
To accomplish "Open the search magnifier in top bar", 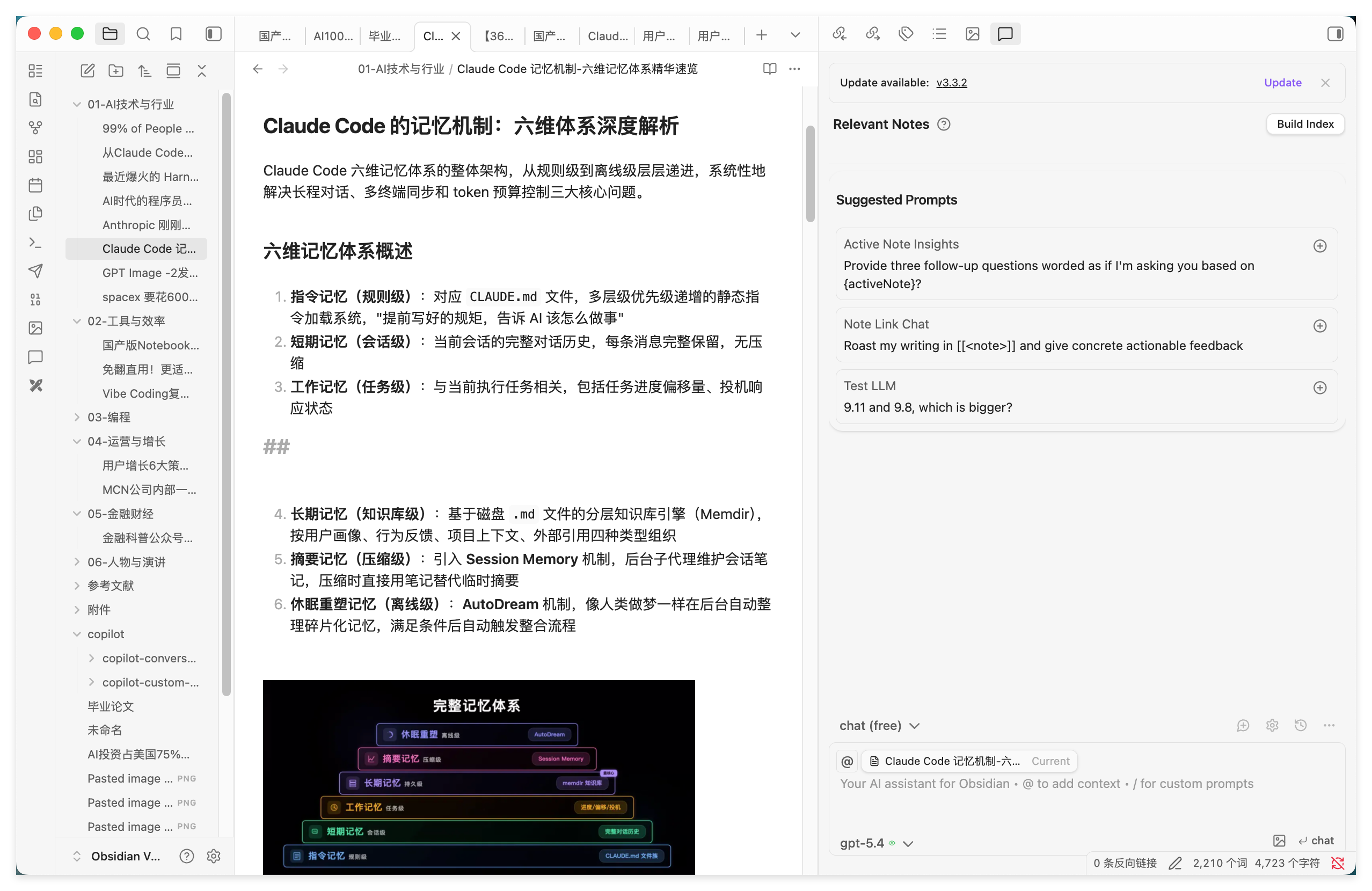I will [143, 34].
